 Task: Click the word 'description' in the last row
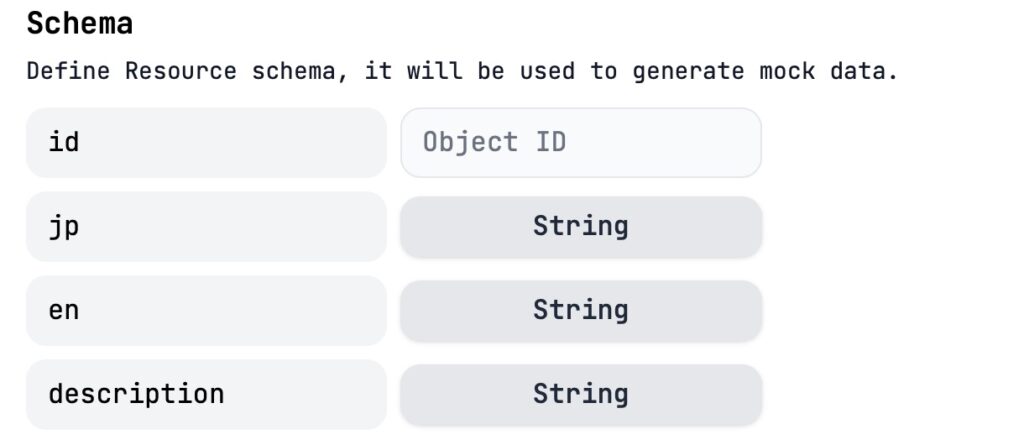click(136, 394)
